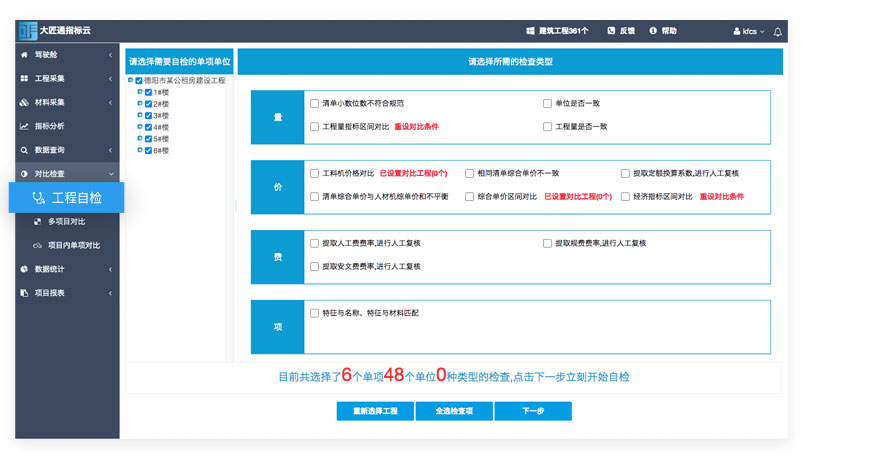This screenshot has height=459, width=869.
Task: Open notifications with the bell icon
Action: click(x=778, y=32)
